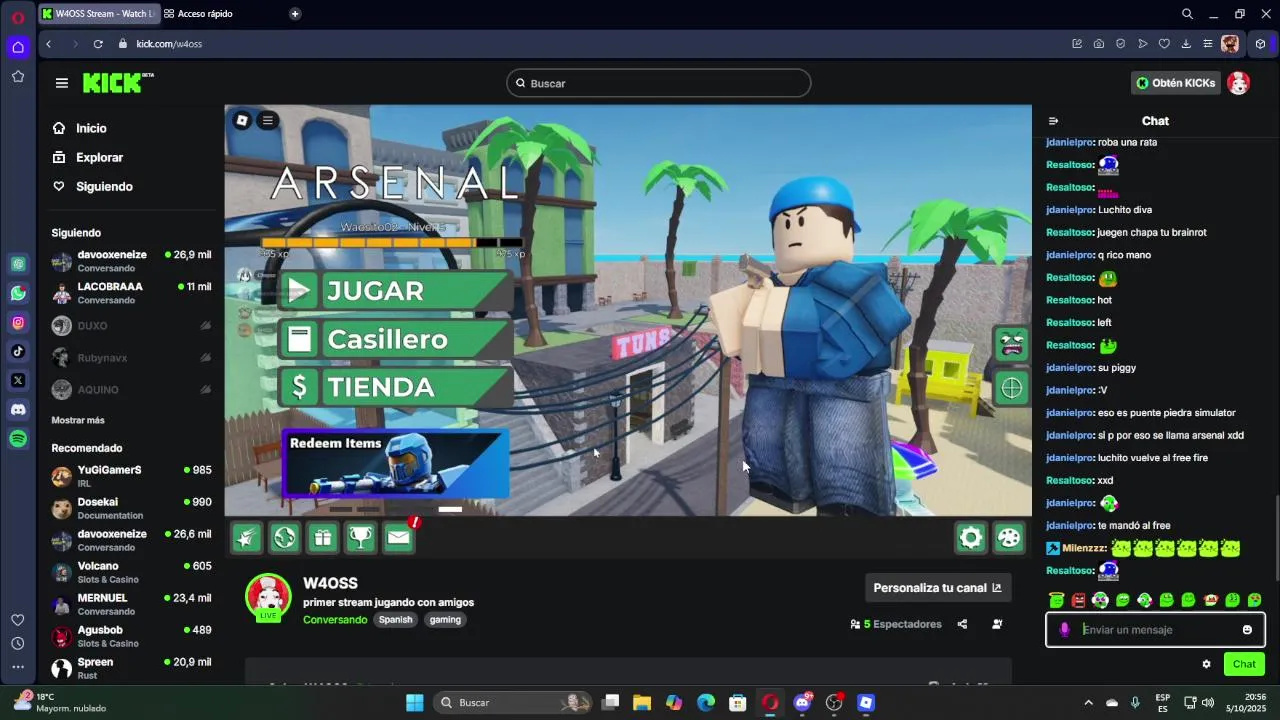This screenshot has height=720, width=1280.
Task: Open Discord in Opera sidebar
Action: pos(18,409)
